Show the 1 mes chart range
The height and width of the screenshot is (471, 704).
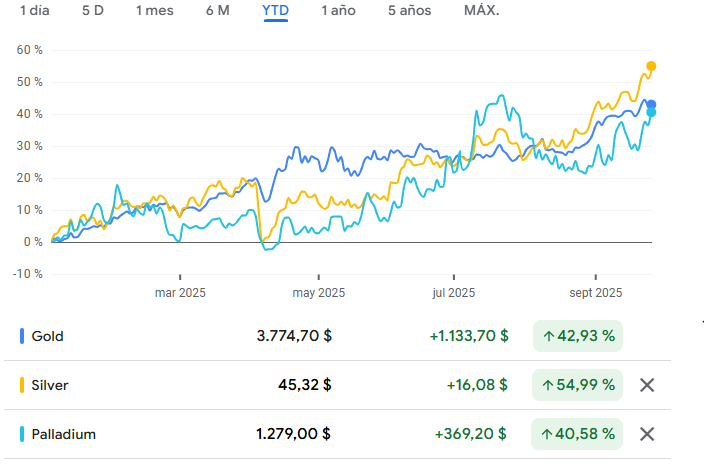click(x=154, y=11)
